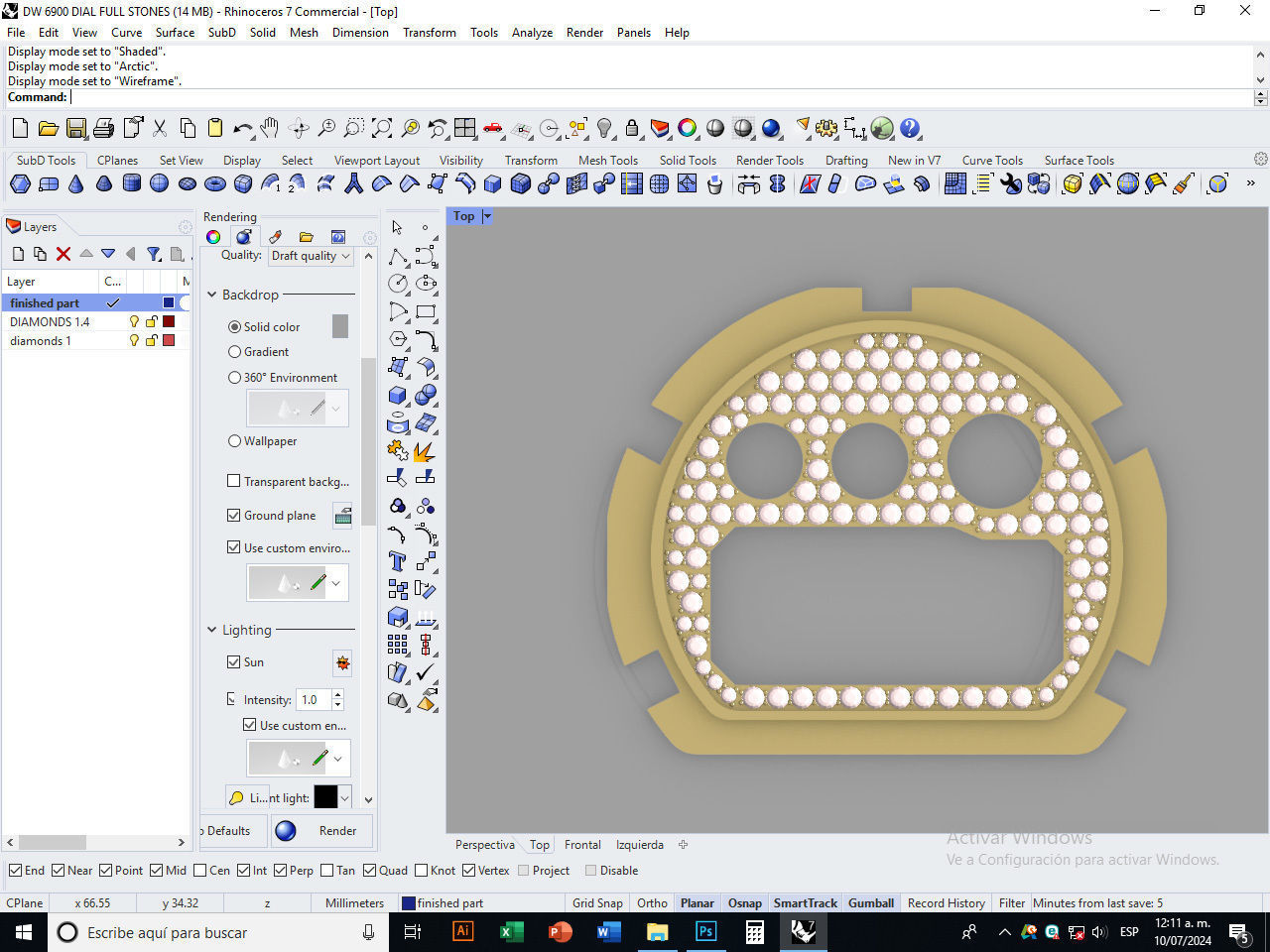Open the color wheel material icon
This screenshot has width=1270, height=952.
(688, 128)
